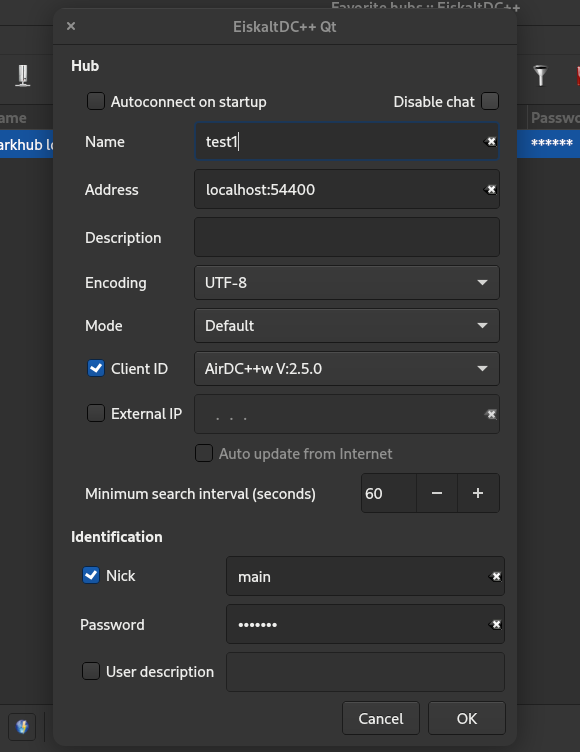Confirm hub settings with OK
Image resolution: width=580 pixels, height=752 pixels.
[x=467, y=718]
